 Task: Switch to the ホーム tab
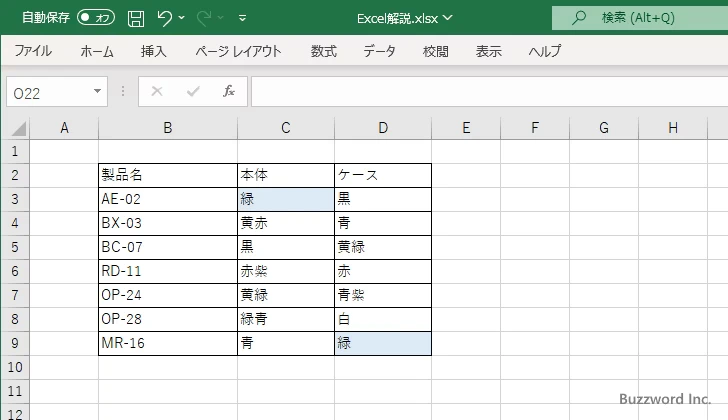point(97,51)
